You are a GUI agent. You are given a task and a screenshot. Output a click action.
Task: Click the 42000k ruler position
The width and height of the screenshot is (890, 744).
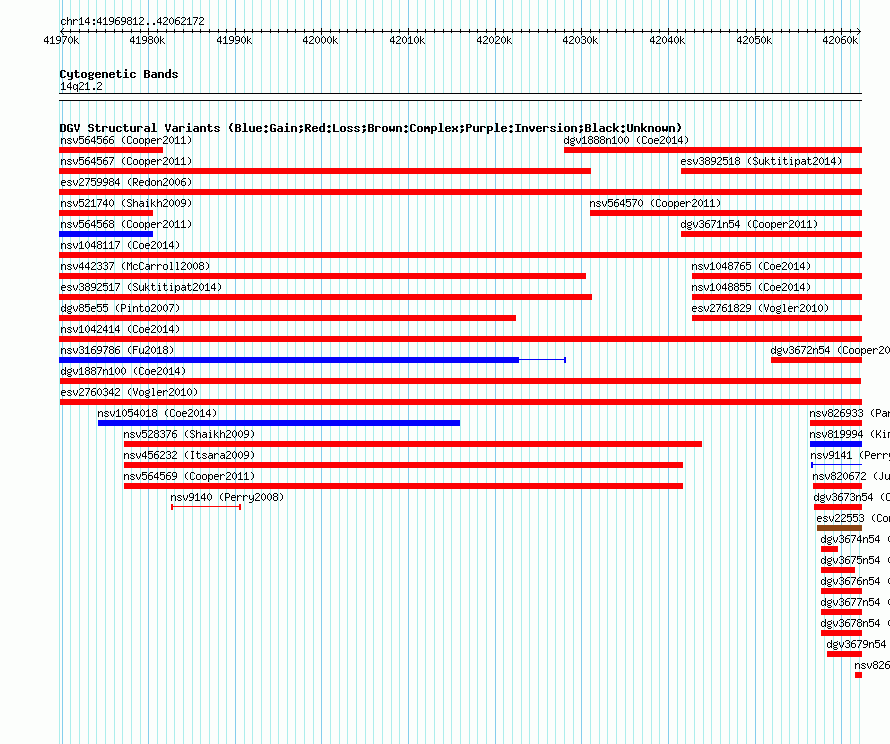pos(320,40)
